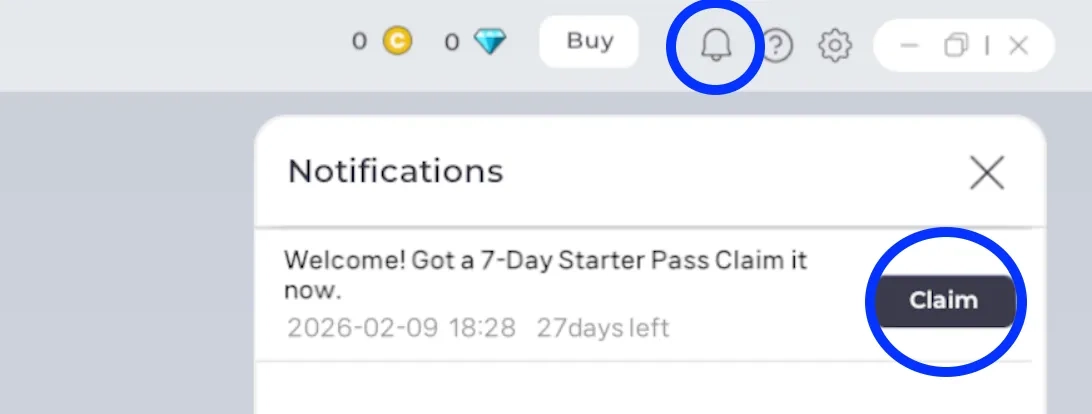Close the application window
Viewport: 1092px width, 414px height.
(1018, 46)
